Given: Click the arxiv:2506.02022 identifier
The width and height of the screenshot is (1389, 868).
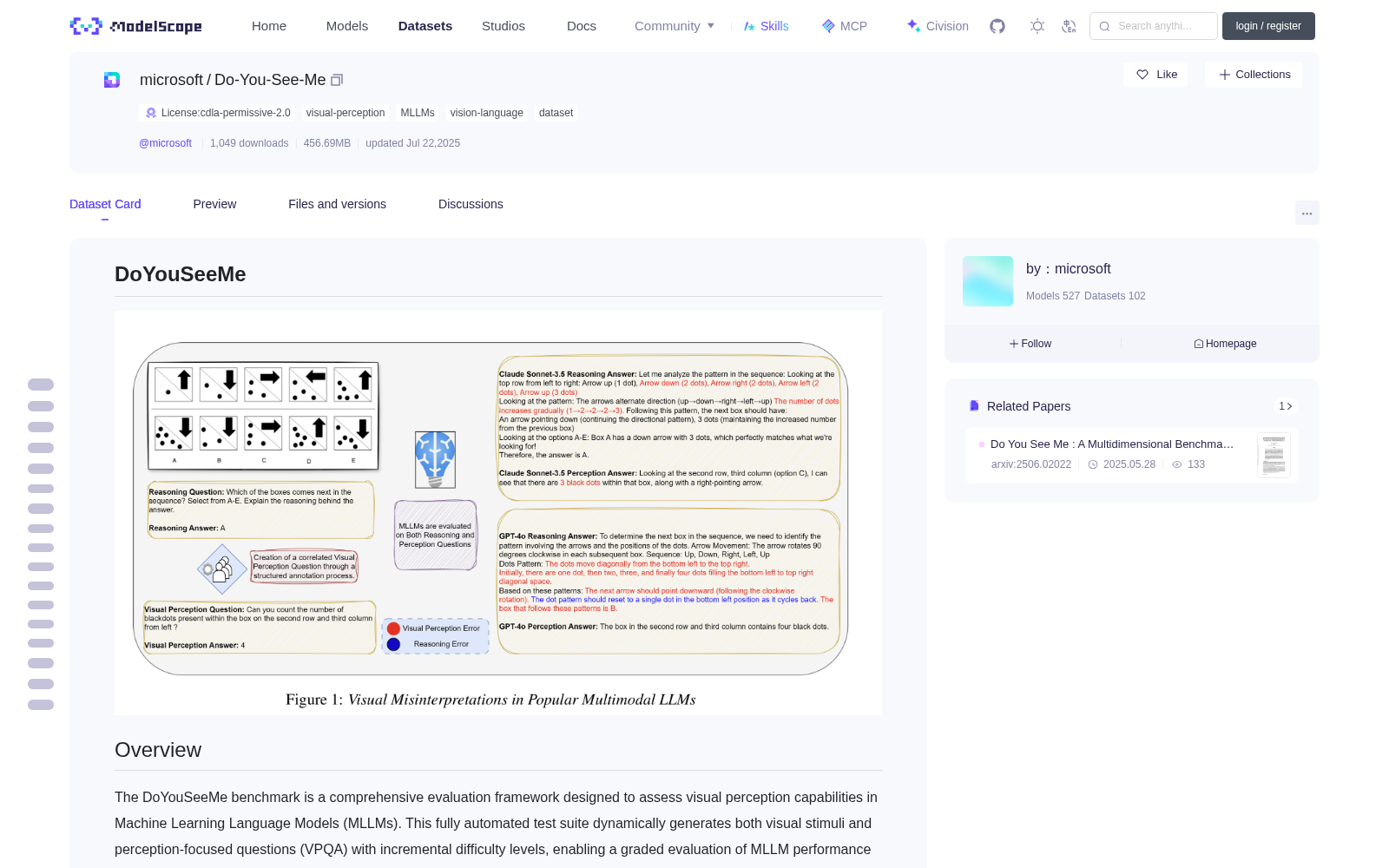Looking at the screenshot, I should click(1031, 464).
